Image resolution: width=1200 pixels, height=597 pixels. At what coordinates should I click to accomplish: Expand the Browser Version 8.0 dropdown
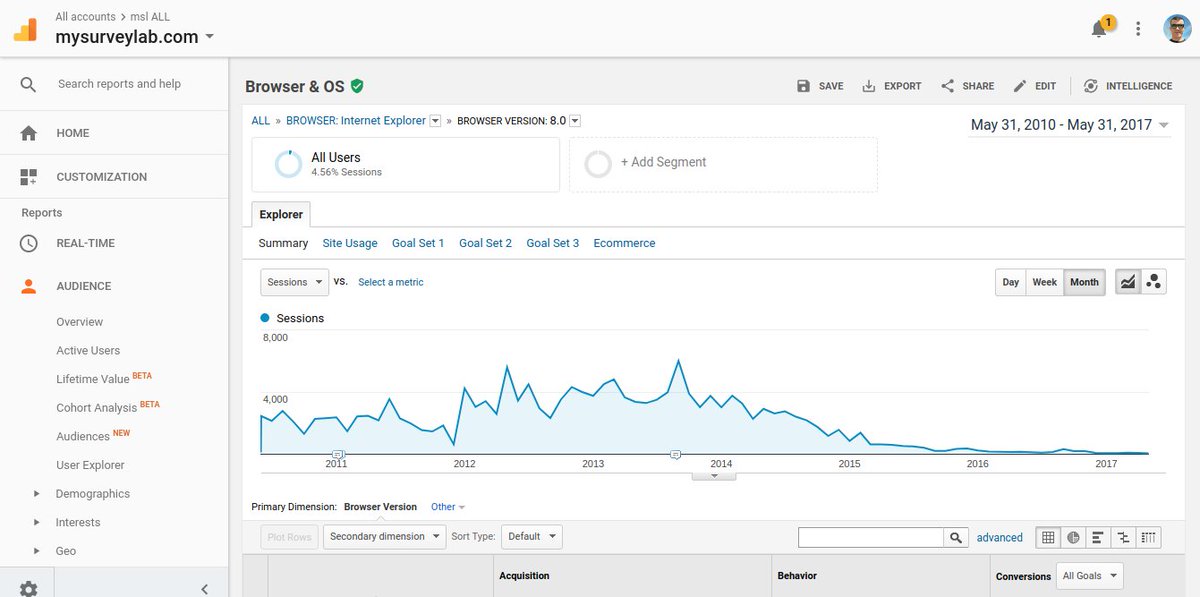click(575, 119)
